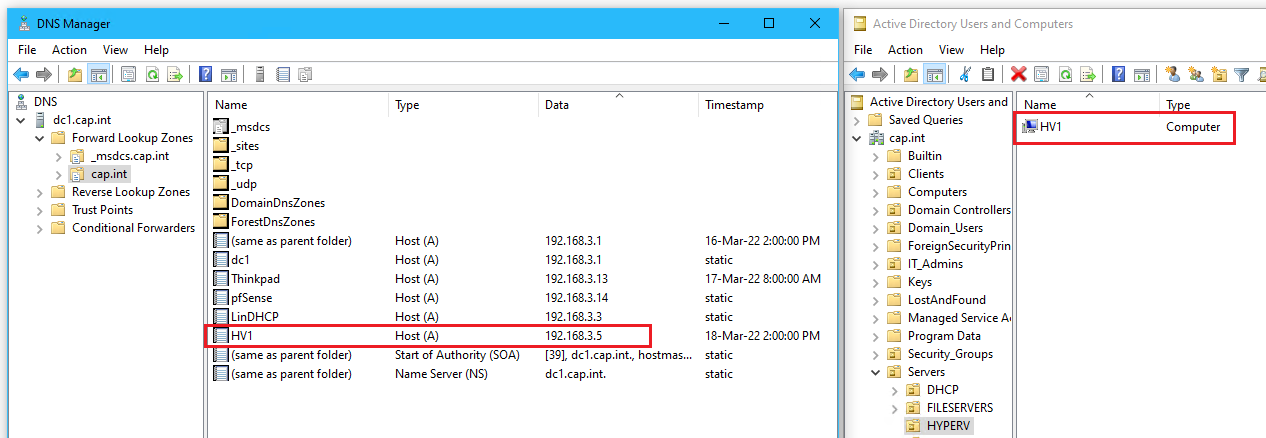Viewport: 1266px width, 438px height.
Task: Expand FILESERVERS OU
Action: click(894, 408)
